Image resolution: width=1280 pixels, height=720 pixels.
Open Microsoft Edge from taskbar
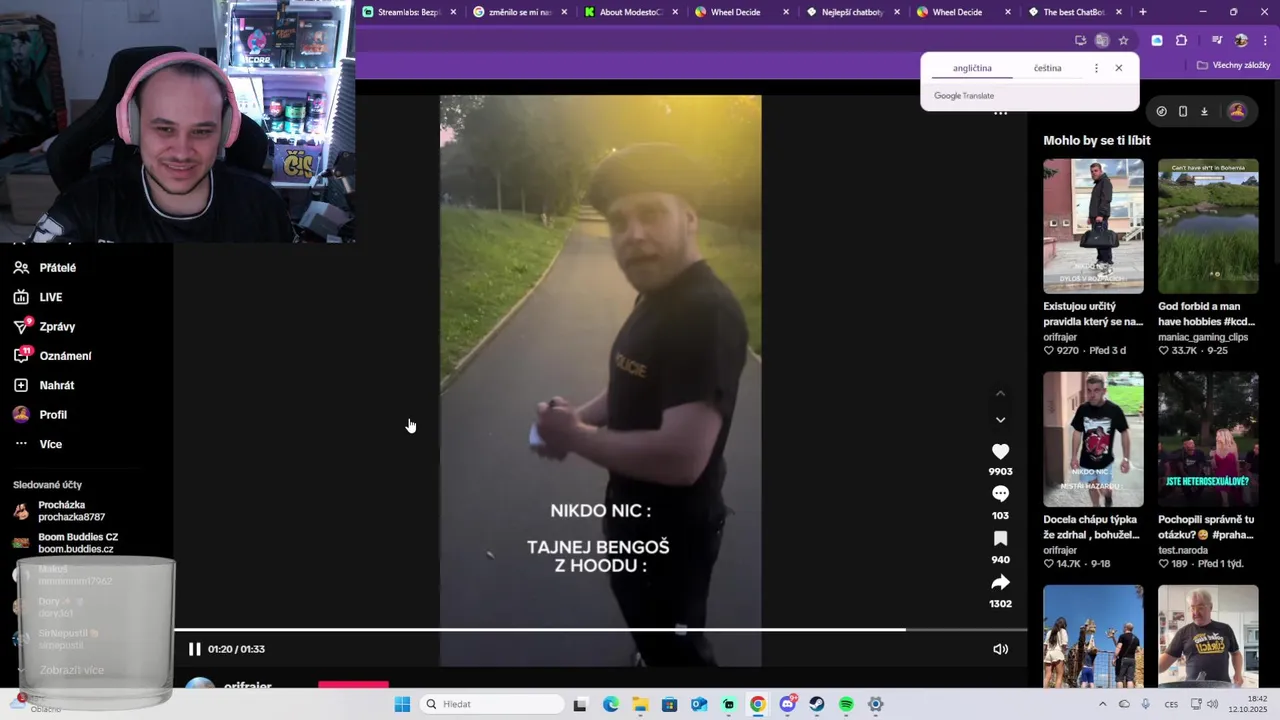611,704
